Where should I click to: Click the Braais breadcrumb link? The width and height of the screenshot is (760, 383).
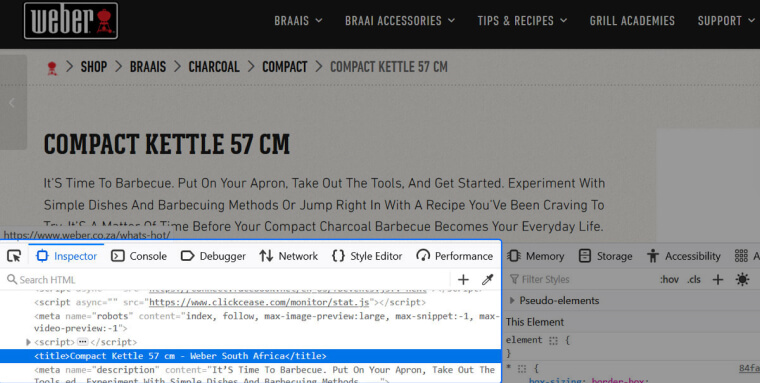tap(148, 67)
